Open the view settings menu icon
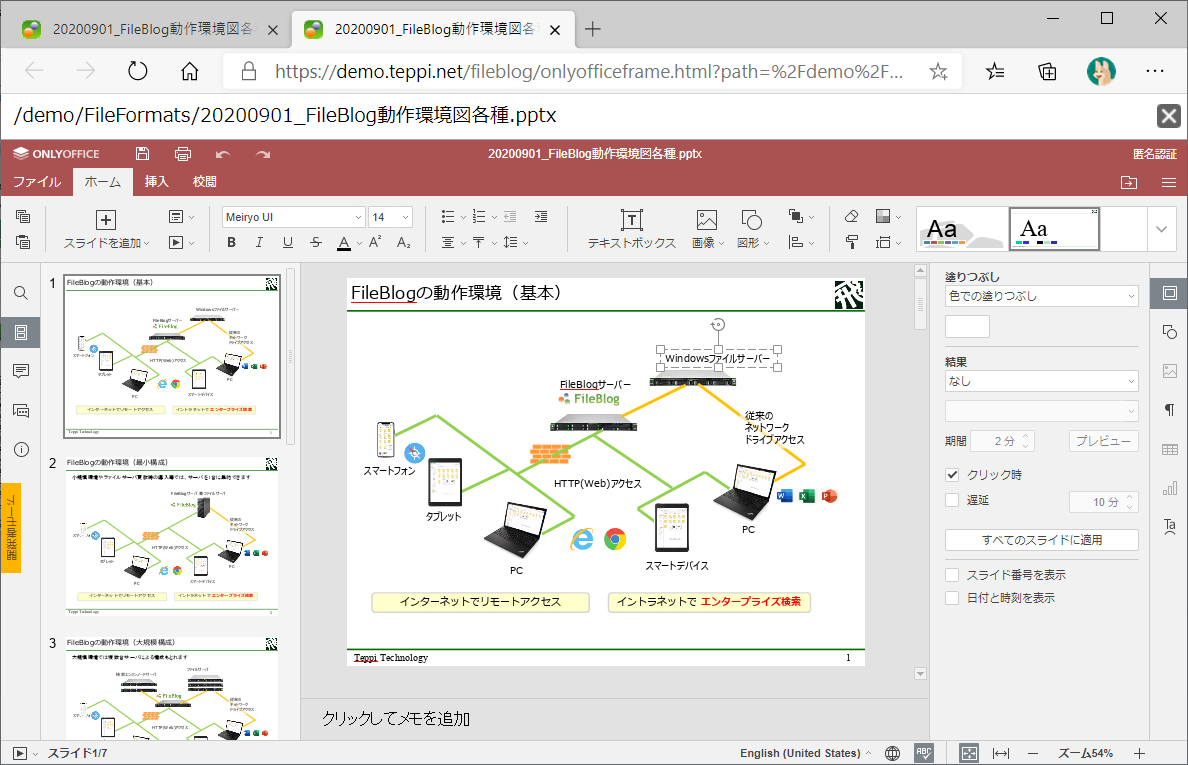1188x765 pixels. [1169, 183]
